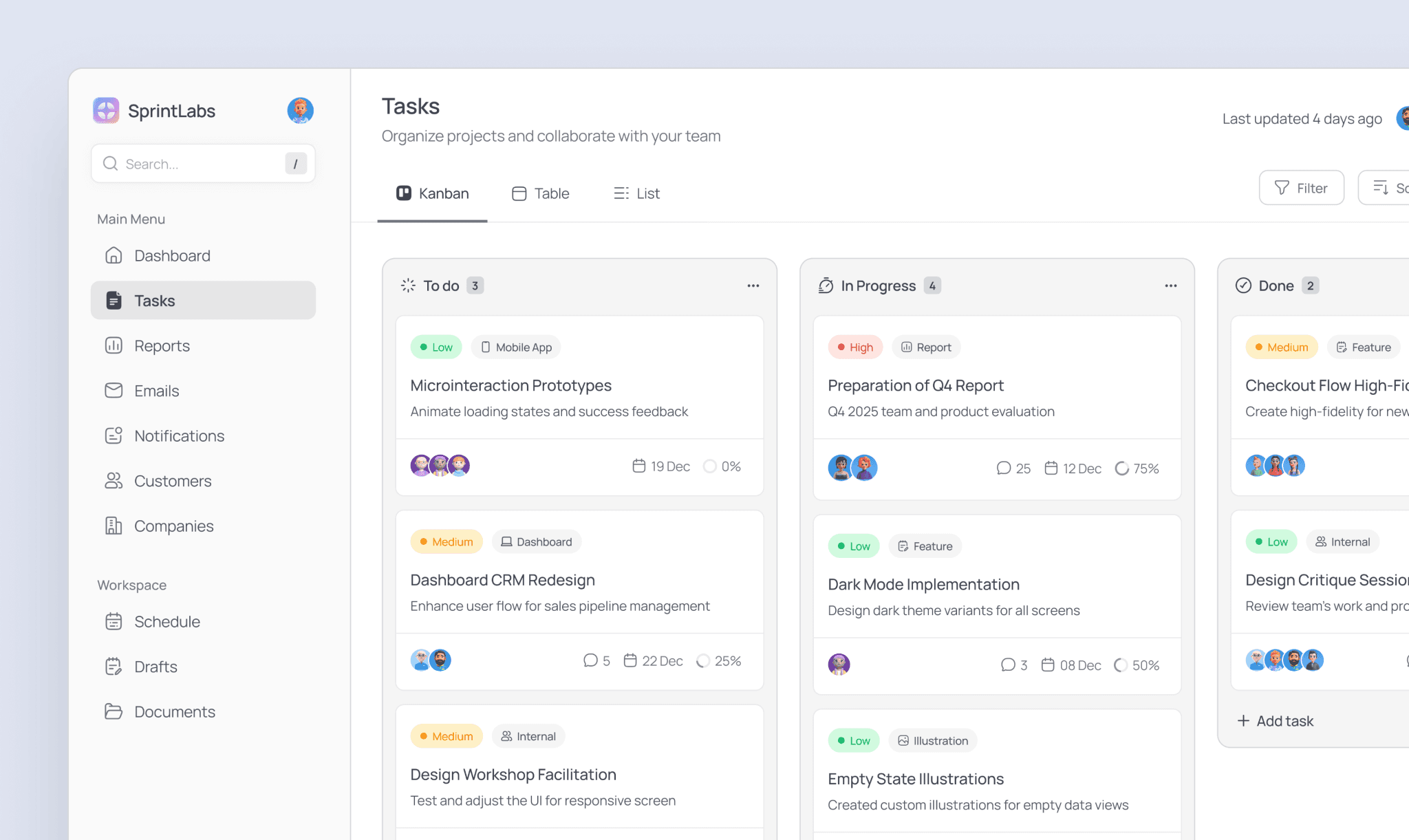Open the Filter options
This screenshot has height=840, width=1409.
1301,188
